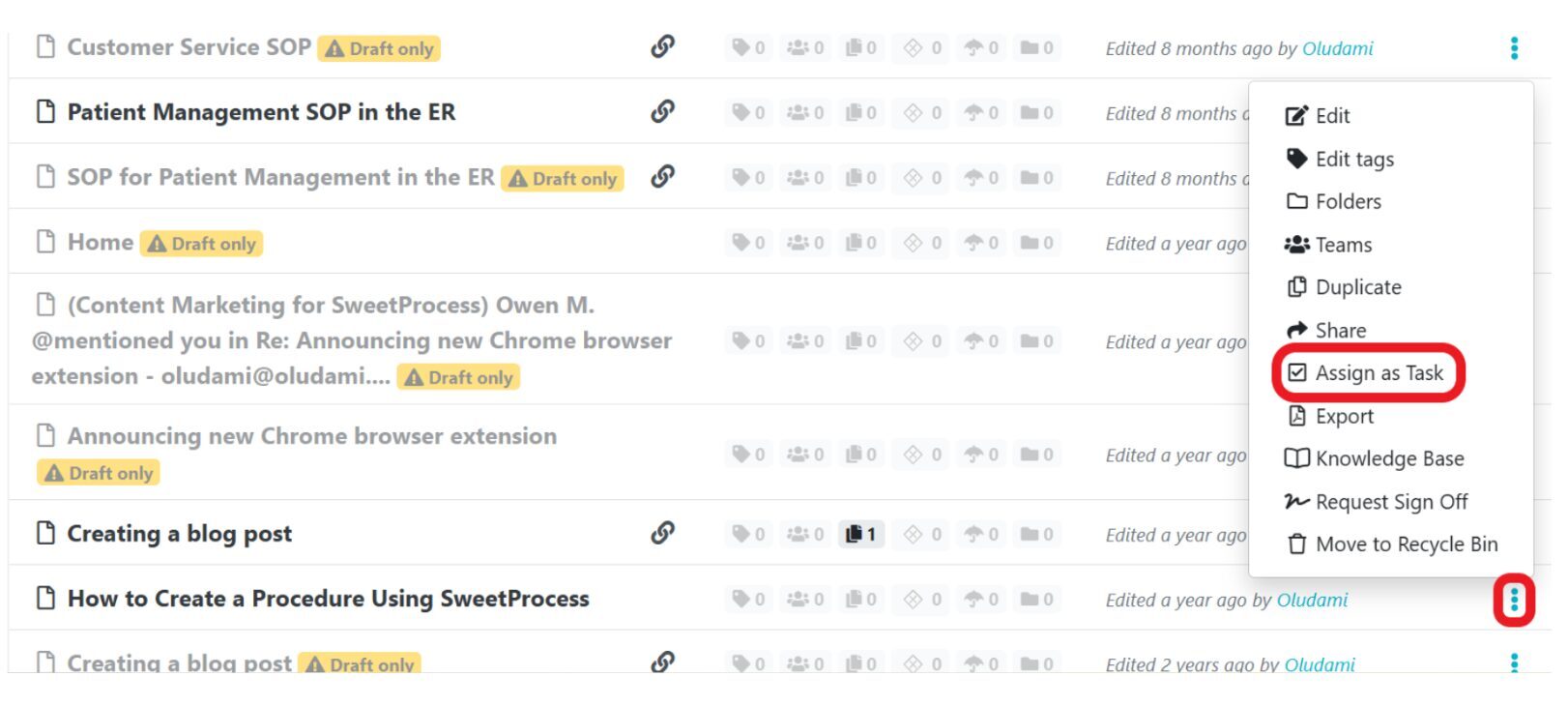Toggle three-dot menu on How to Create a Procedure

(x=1514, y=600)
